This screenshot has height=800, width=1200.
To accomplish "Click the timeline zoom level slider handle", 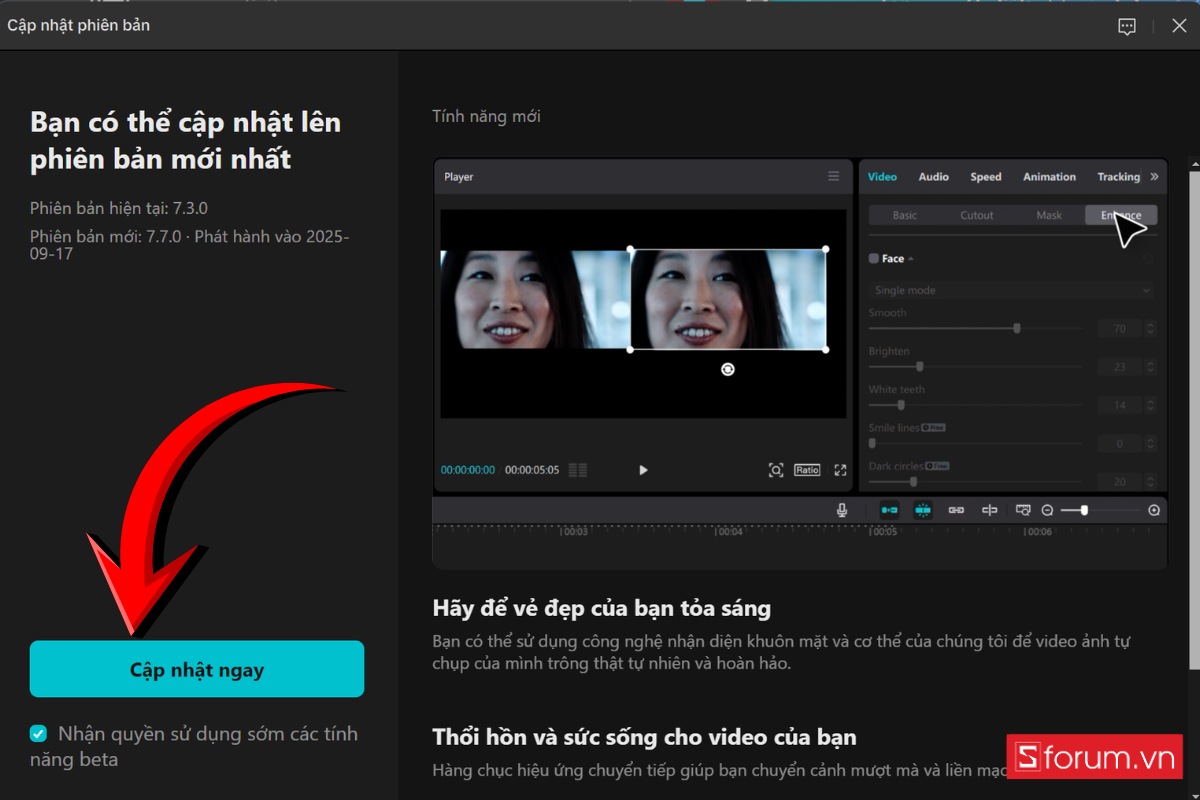I will pyautogui.click(x=1084, y=510).
